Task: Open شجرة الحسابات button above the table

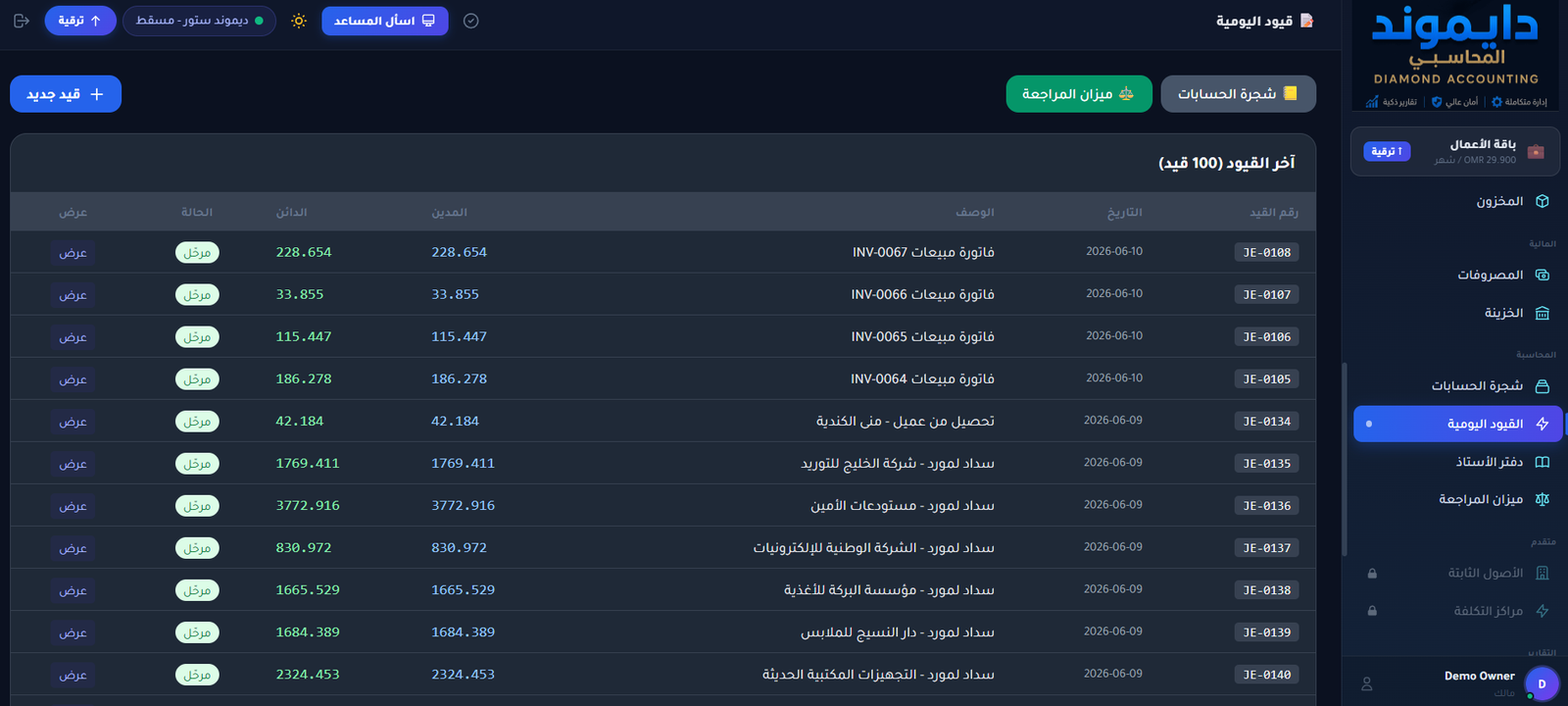Action: [x=1238, y=94]
